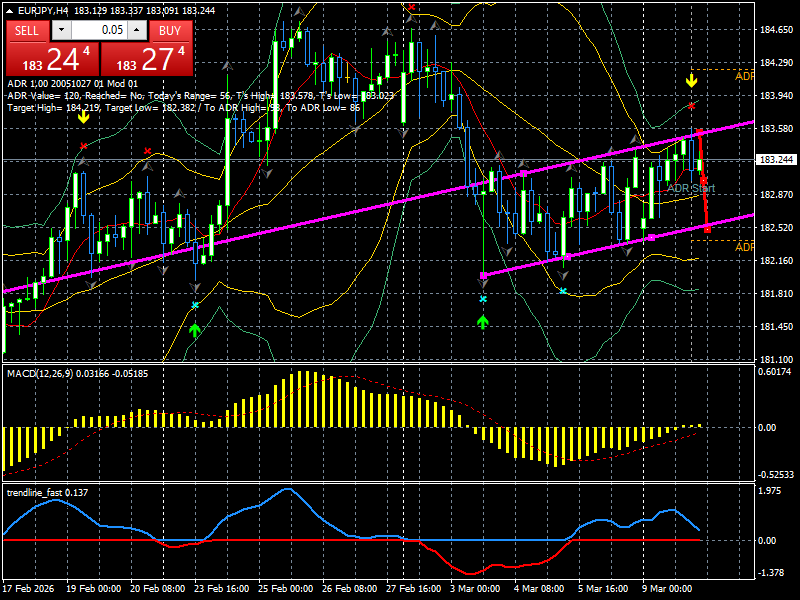
Task: Click the 183.940 price axis label
Action: (x=777, y=96)
